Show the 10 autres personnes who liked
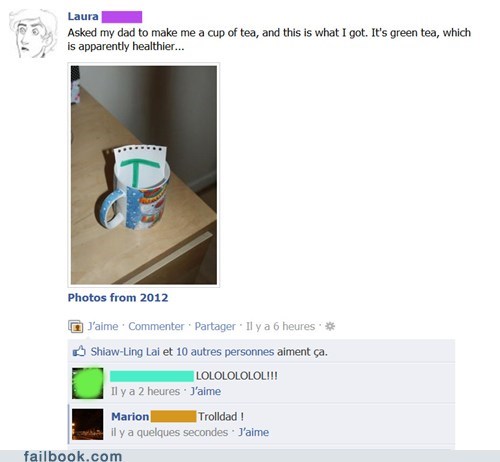 (225, 351)
